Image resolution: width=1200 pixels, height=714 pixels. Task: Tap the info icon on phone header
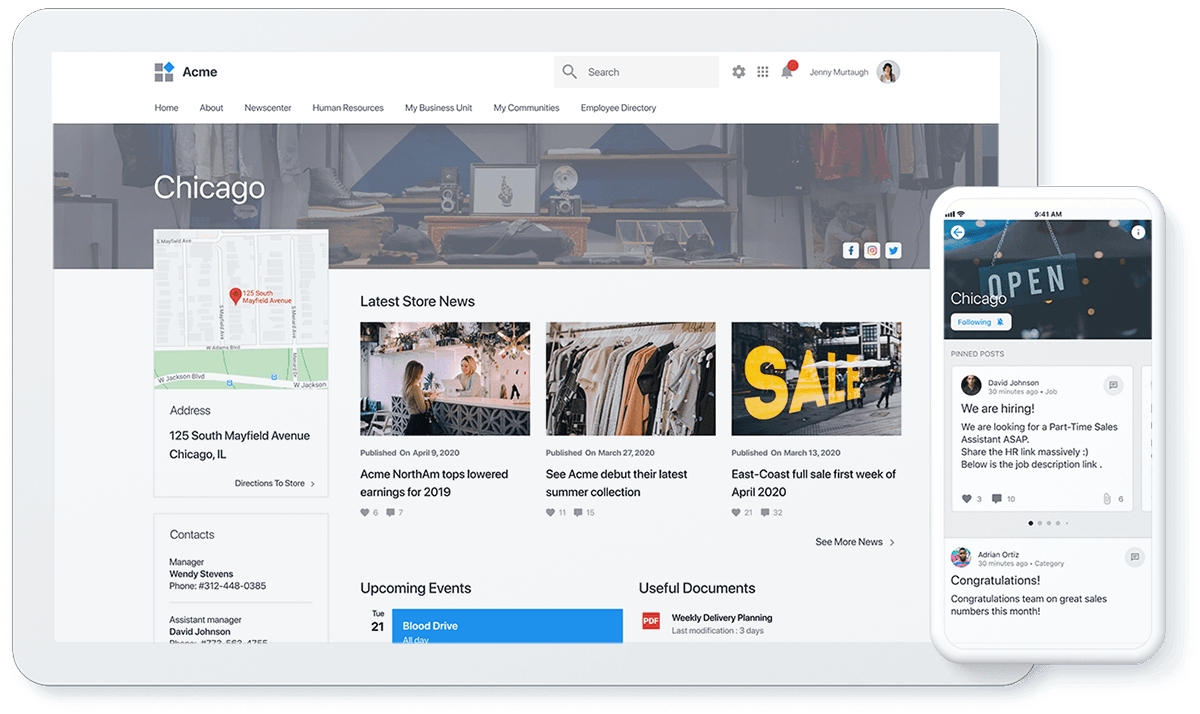[x=1138, y=232]
